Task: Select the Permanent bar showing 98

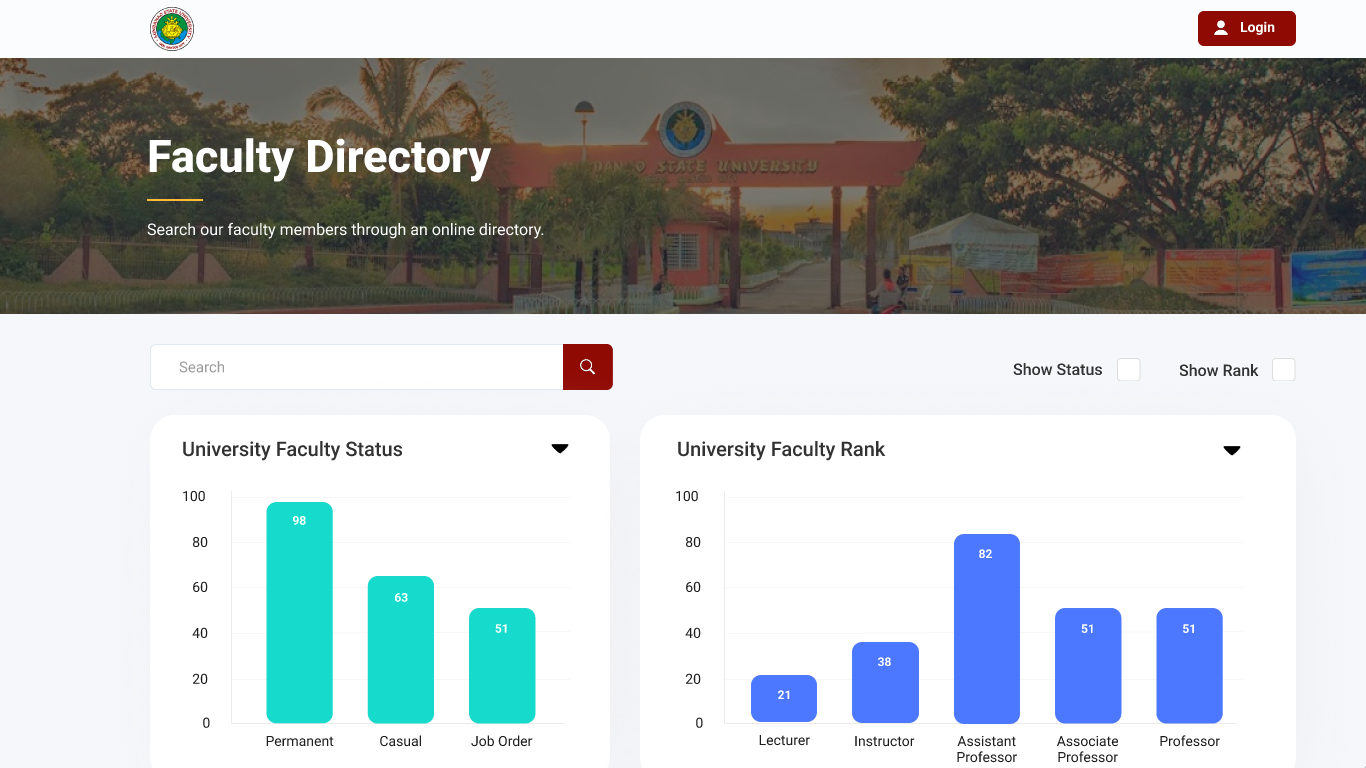Action: 299,612
